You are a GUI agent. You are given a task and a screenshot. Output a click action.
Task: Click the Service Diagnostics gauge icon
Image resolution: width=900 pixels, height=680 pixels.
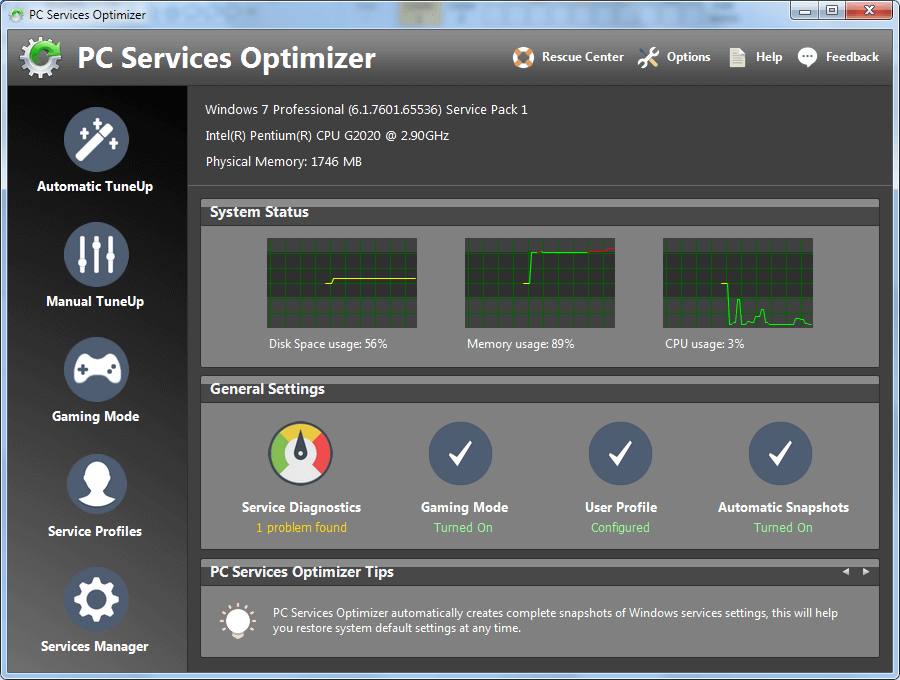pyautogui.click(x=301, y=453)
